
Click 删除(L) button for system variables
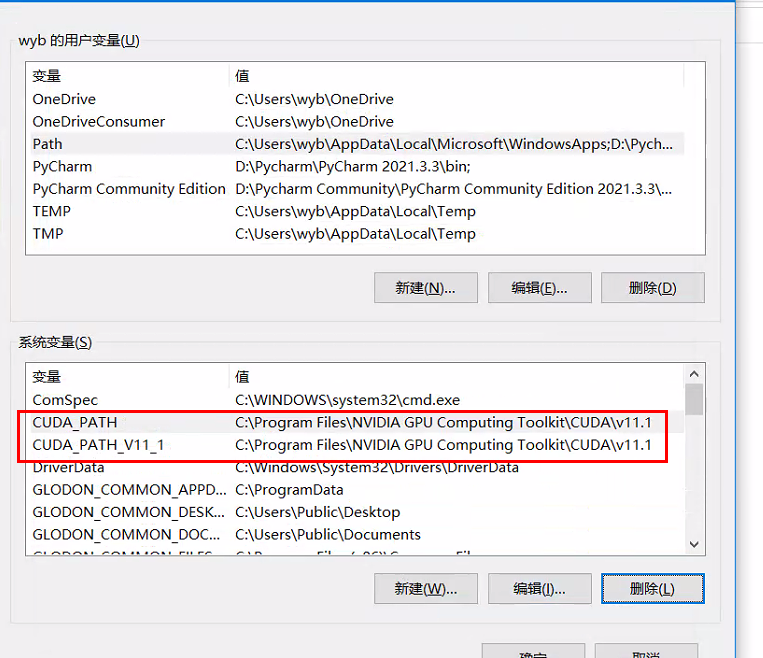pos(653,589)
